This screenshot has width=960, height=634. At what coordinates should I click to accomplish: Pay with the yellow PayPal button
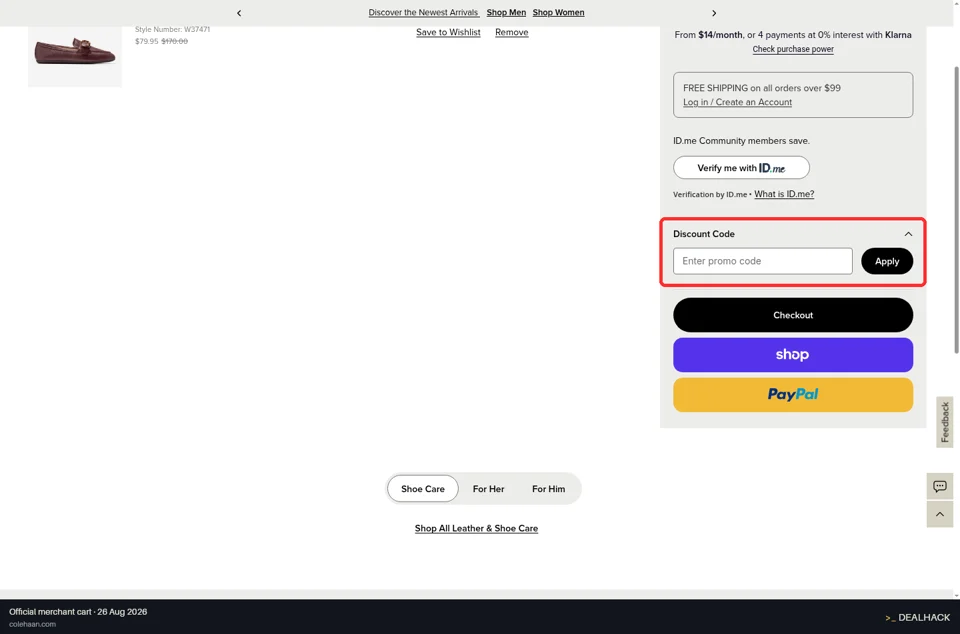click(793, 395)
